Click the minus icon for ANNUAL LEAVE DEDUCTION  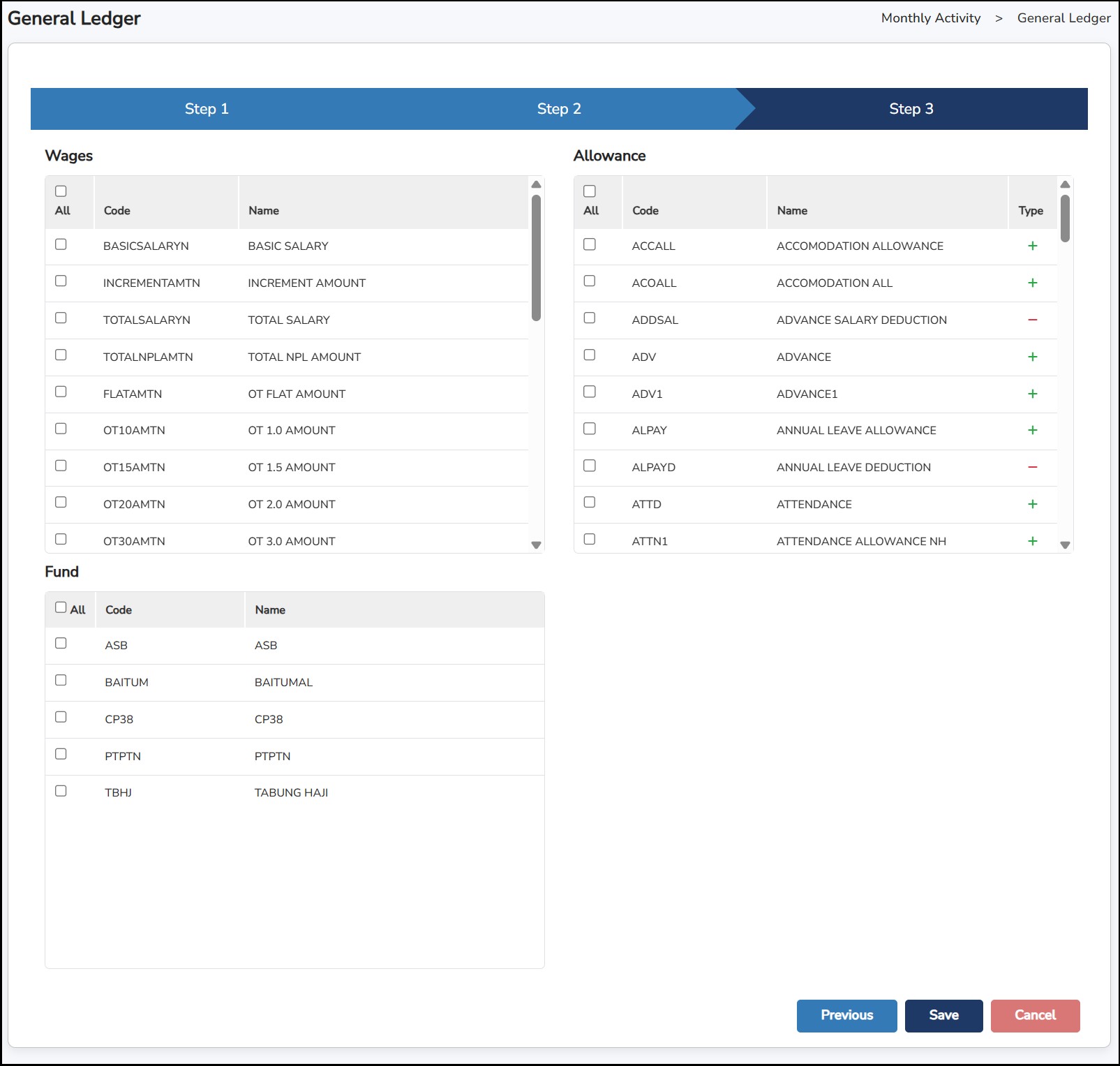(1032, 467)
